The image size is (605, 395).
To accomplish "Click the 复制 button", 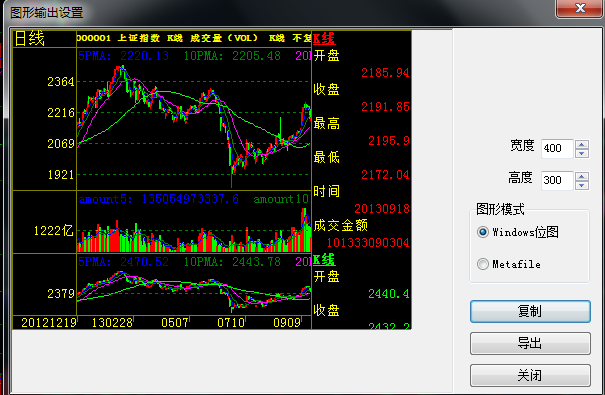I will [530, 311].
